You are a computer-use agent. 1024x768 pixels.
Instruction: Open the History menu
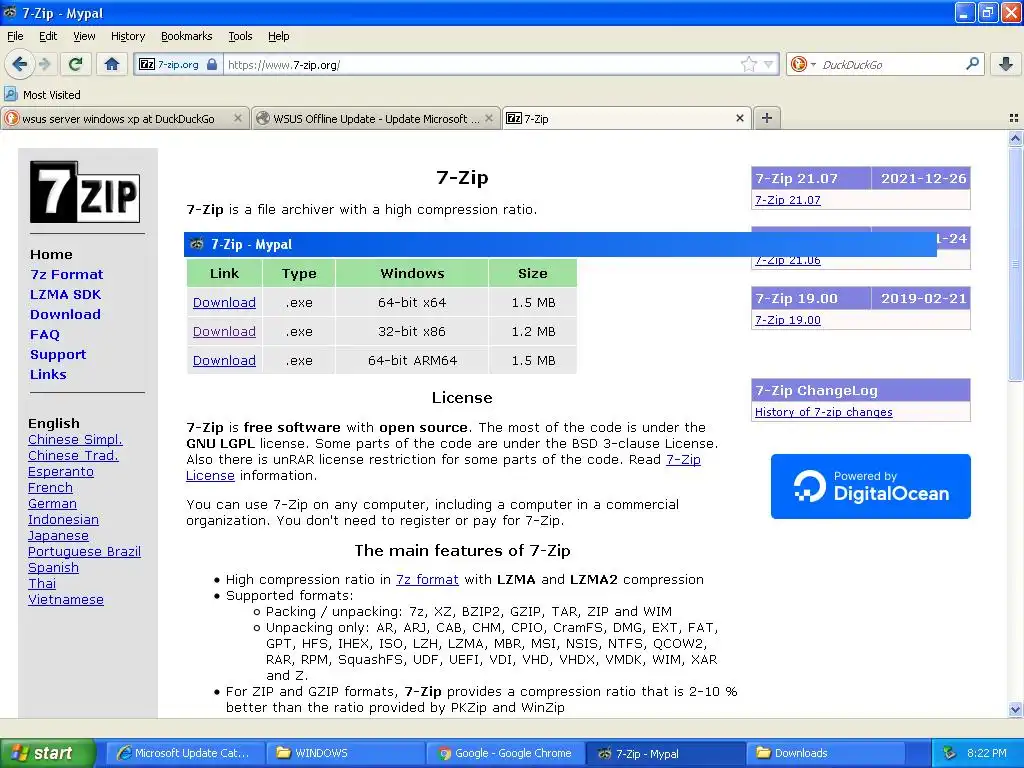(128, 36)
